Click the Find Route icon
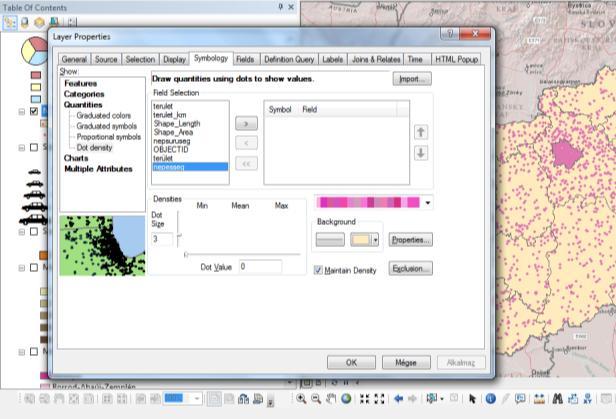The image size is (616, 419). pyautogui.click(x=573, y=399)
